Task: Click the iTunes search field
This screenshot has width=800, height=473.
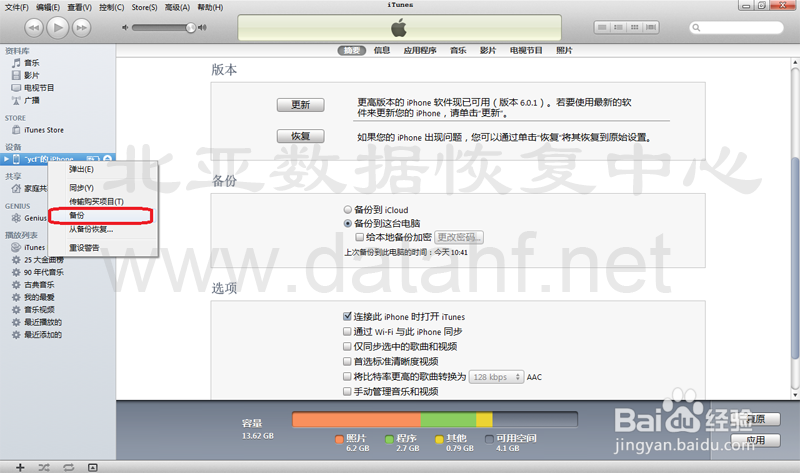Action: click(x=736, y=28)
